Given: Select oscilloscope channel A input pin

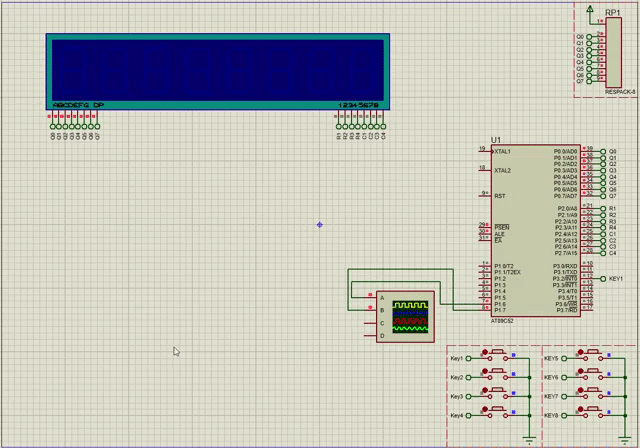Looking at the screenshot, I should click(x=370, y=297).
